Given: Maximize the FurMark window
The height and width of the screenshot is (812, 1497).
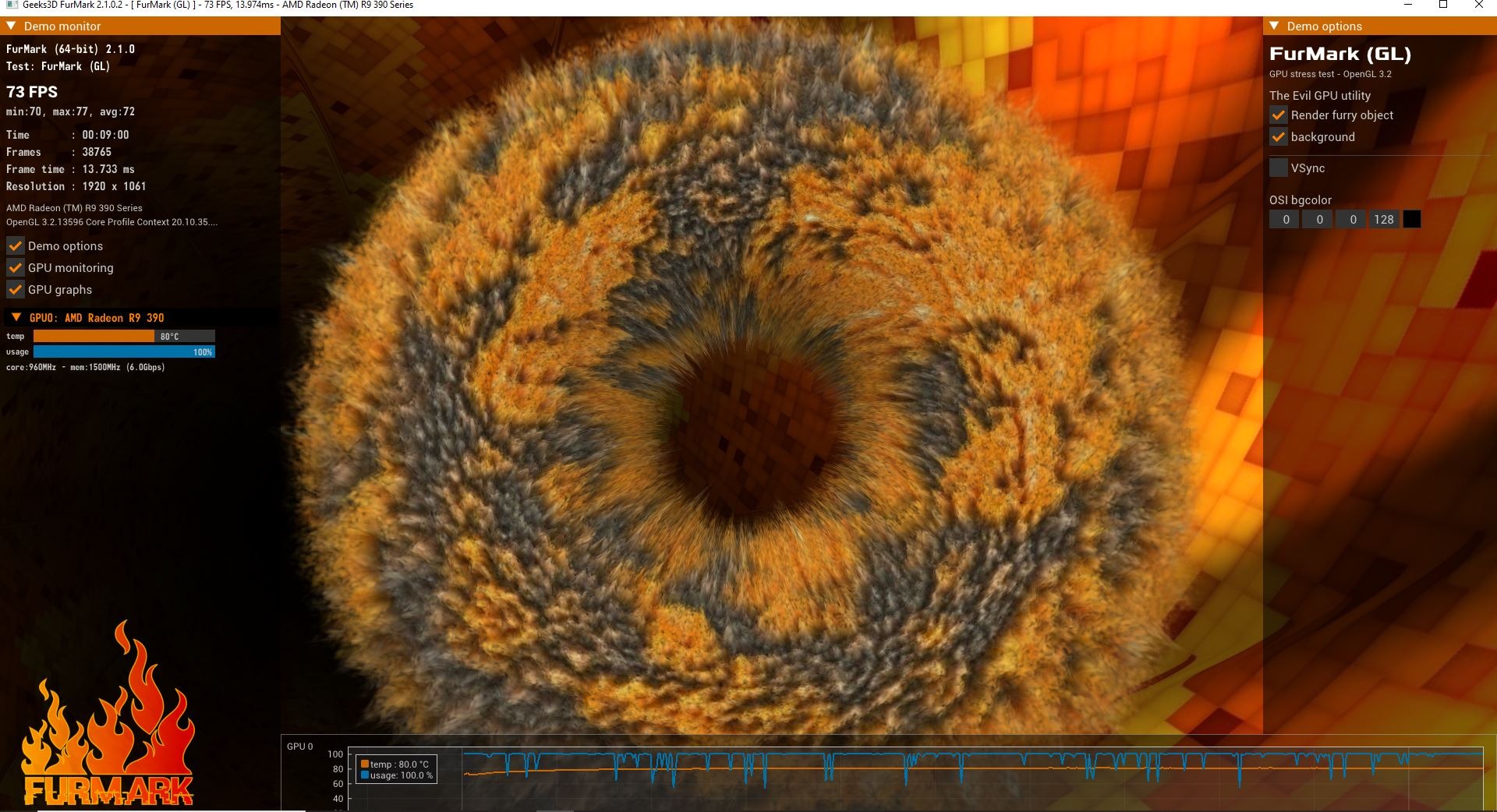Looking at the screenshot, I should tap(1443, 5).
